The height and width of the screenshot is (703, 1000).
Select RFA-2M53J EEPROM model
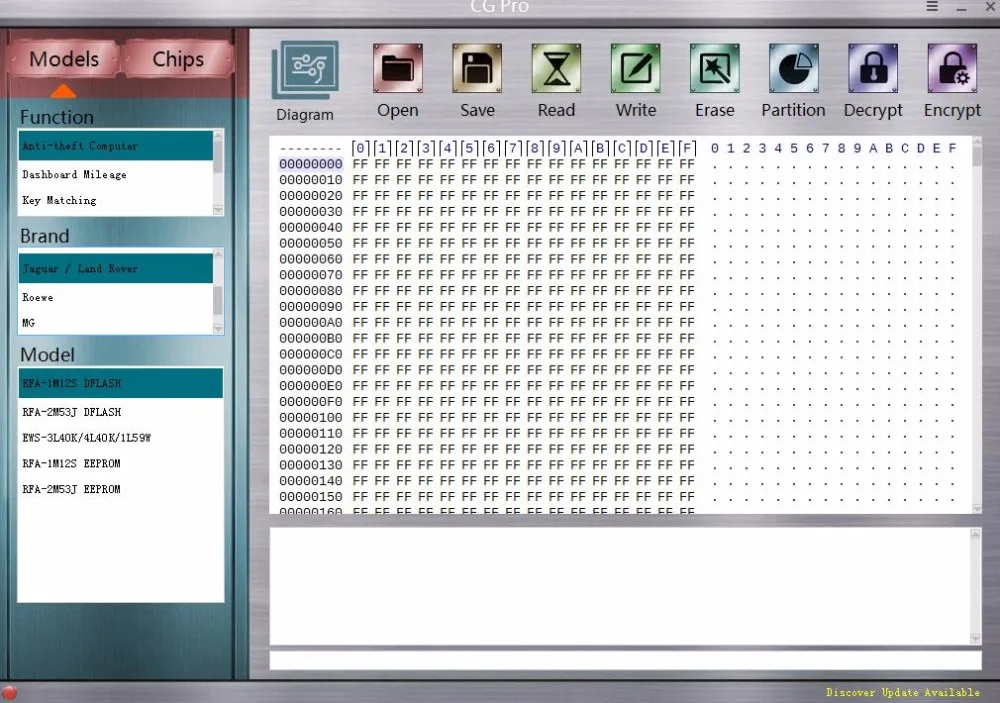[121, 489]
